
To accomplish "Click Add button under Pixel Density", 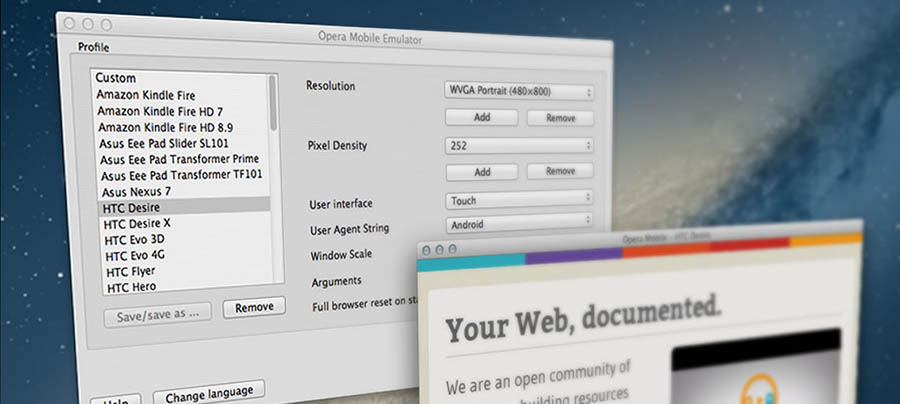I will (482, 172).
